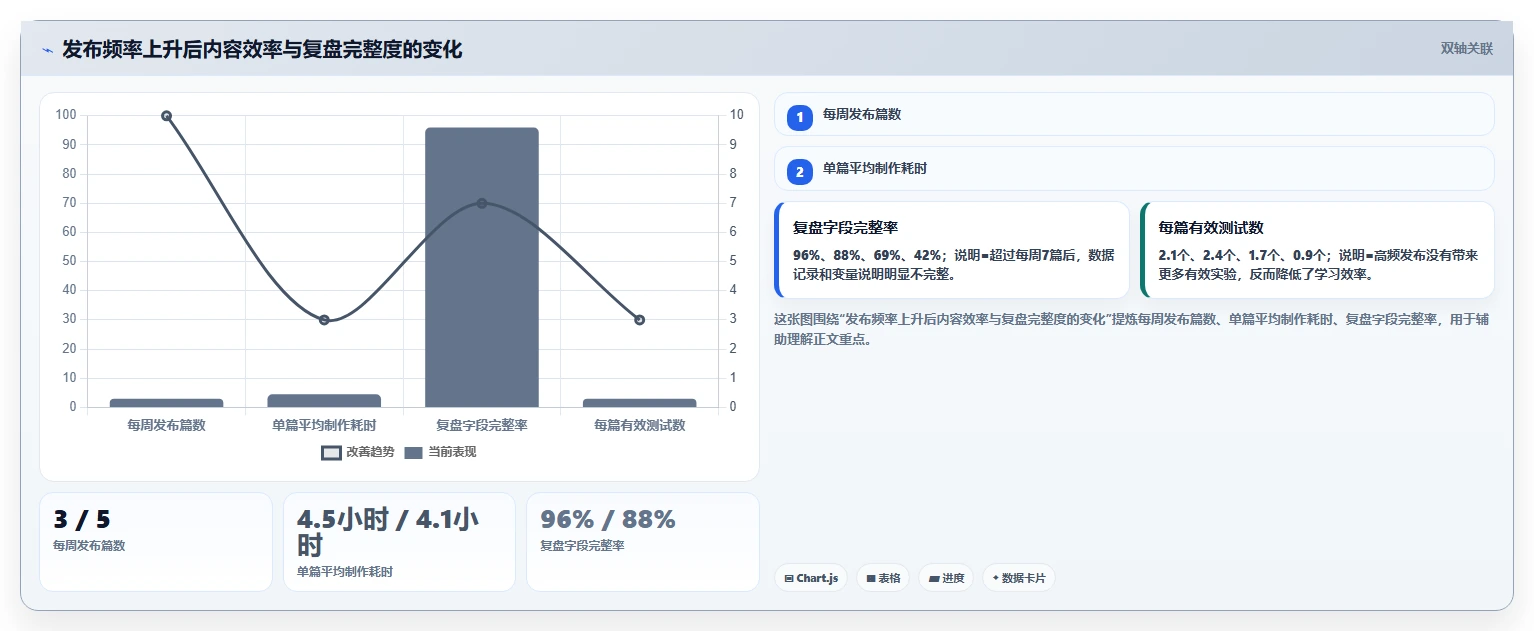Image resolution: width=1534 pixels, height=631 pixels.
Task: Click the line point above 单篇平均制作耗时
Action: pyautogui.click(x=324, y=320)
